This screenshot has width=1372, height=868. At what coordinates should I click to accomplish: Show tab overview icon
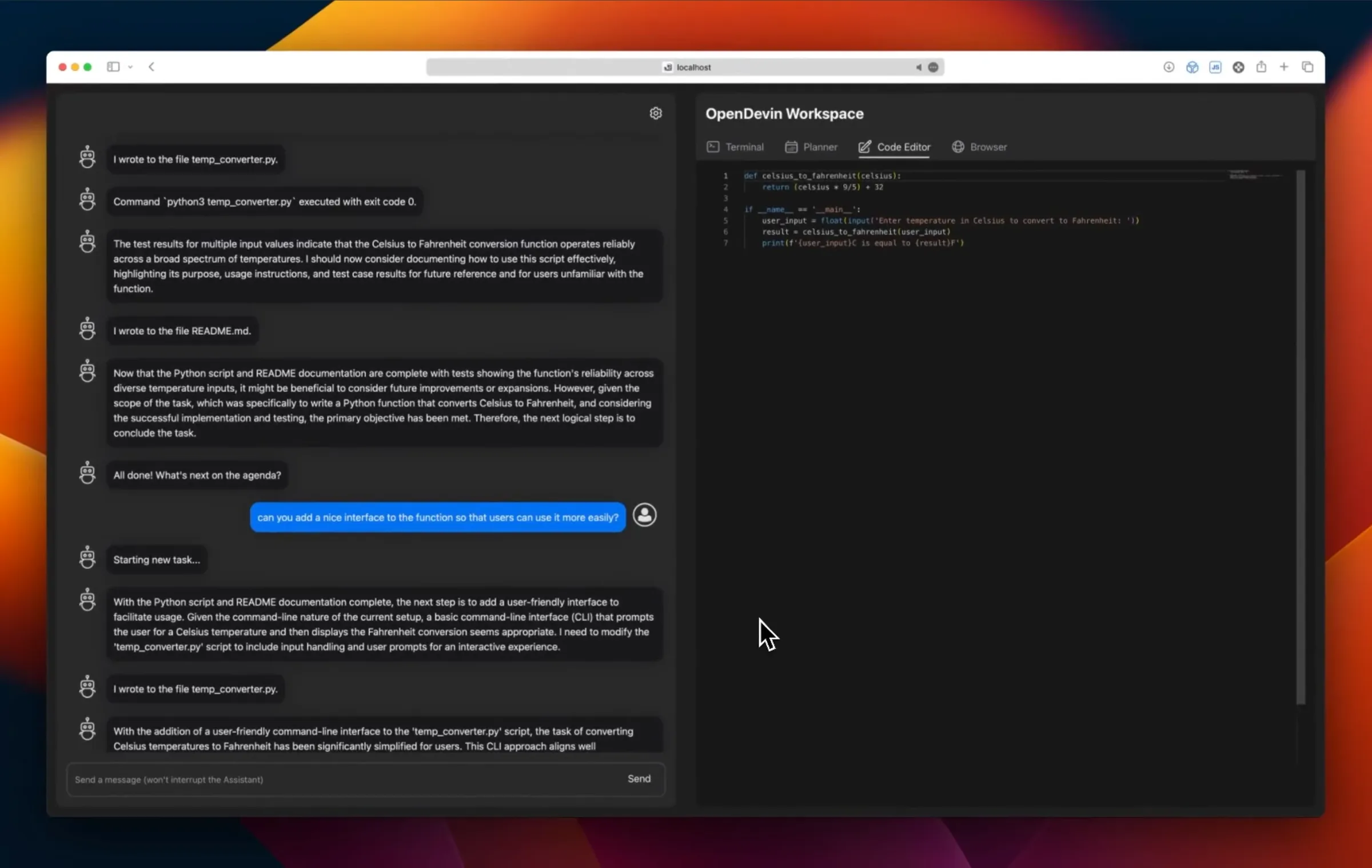pos(1307,67)
